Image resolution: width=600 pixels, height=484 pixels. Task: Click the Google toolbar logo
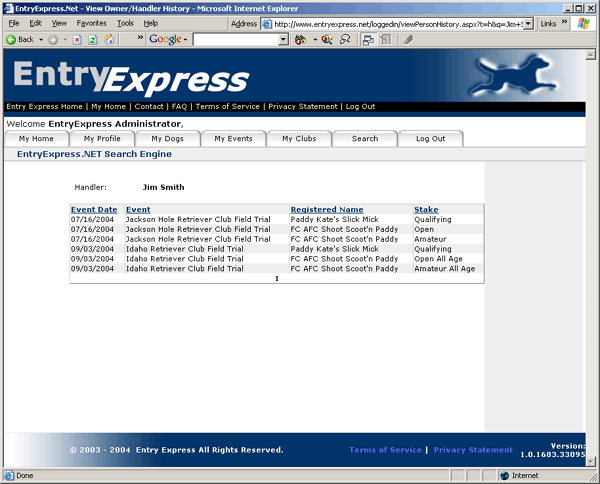click(166, 40)
